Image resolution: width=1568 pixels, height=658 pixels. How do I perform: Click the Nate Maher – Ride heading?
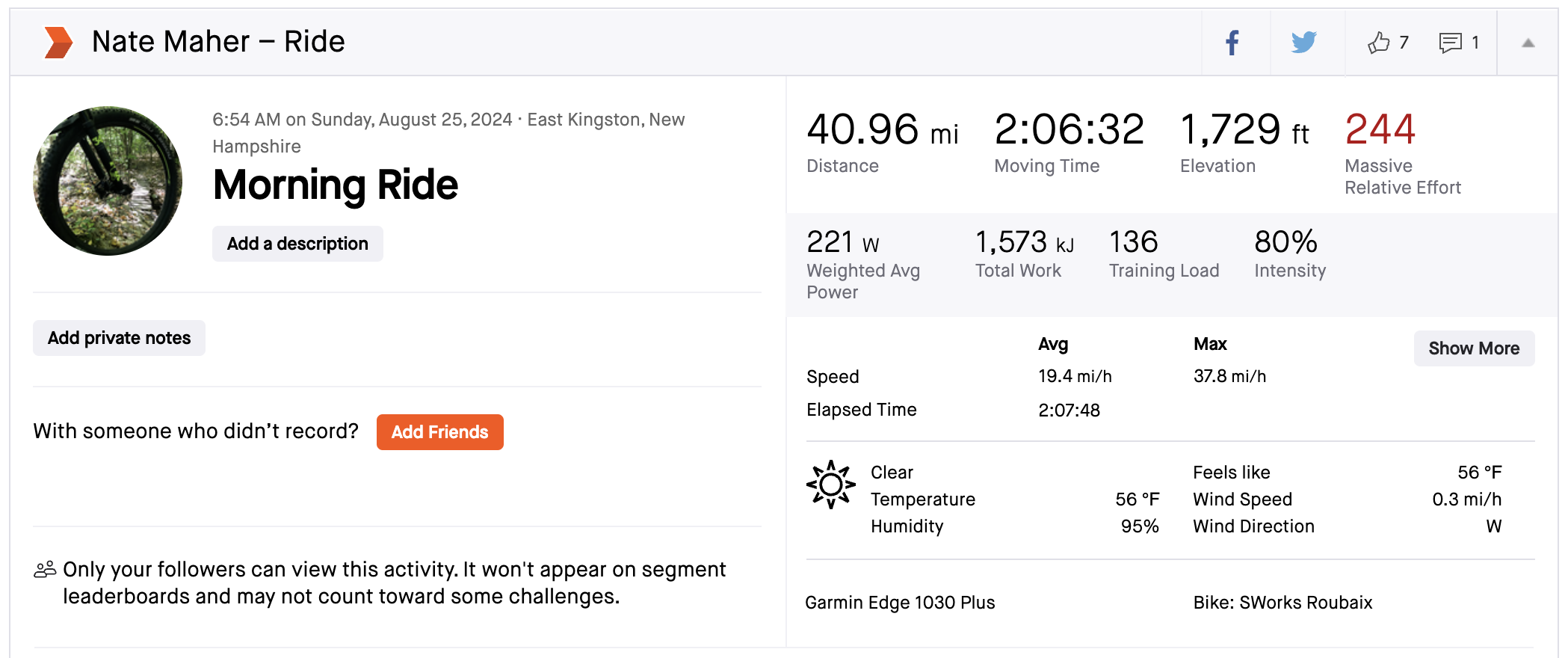pos(218,42)
